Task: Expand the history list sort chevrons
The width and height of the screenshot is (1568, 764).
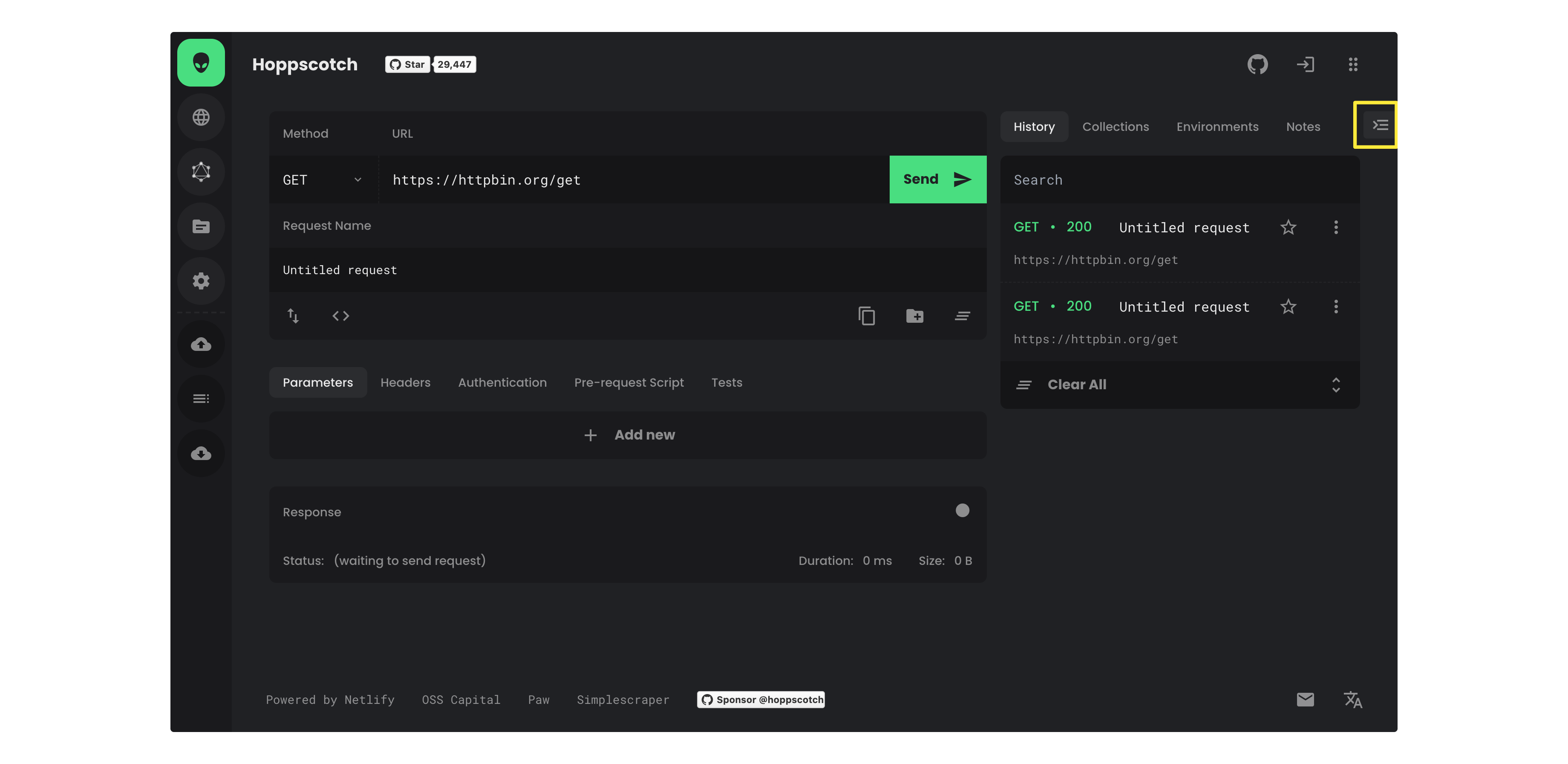Action: point(1335,385)
